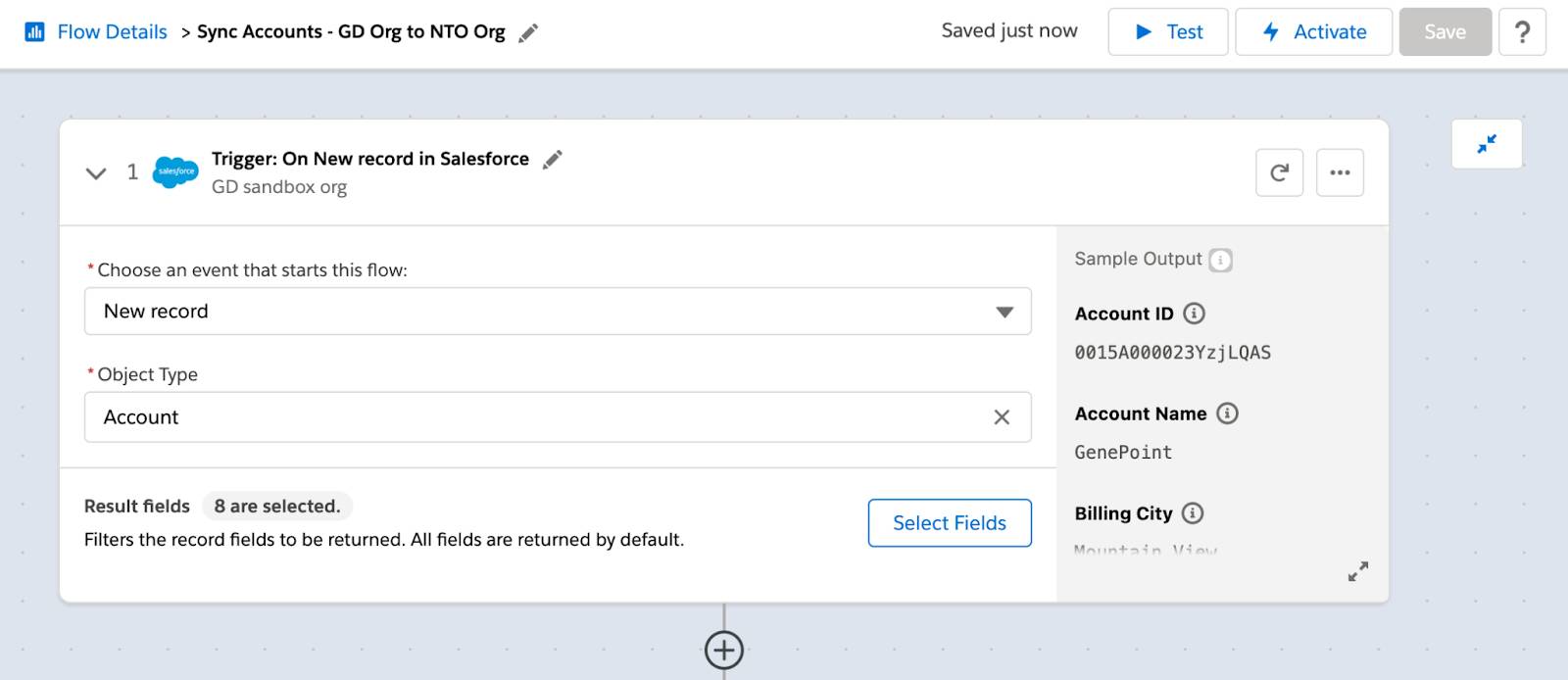This screenshot has width=1568, height=680.
Task: Select the Account ID value 0015A000023YzjLQAS
Action: tap(1172, 353)
